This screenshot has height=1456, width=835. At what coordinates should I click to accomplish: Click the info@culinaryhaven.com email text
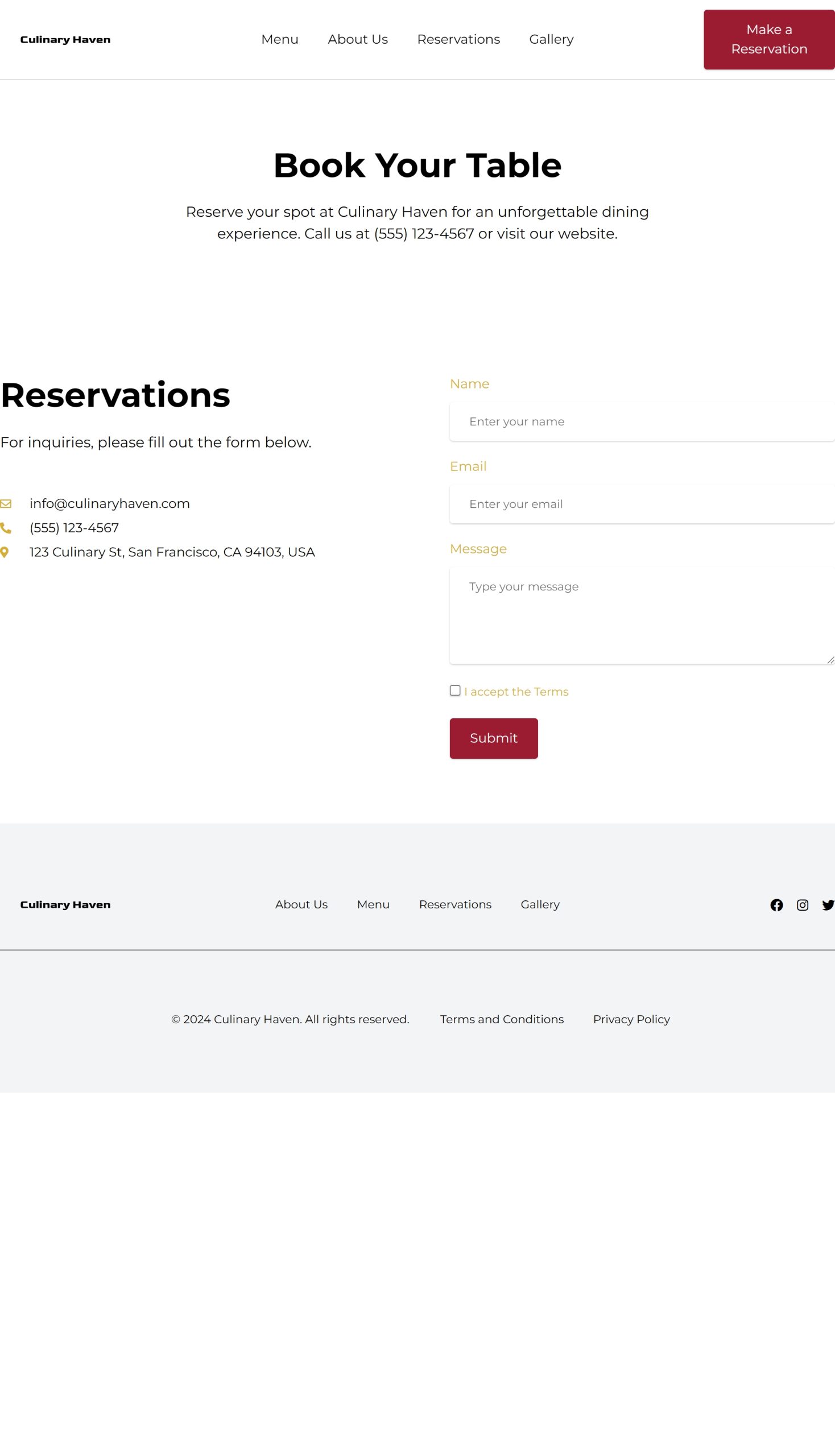click(x=110, y=503)
